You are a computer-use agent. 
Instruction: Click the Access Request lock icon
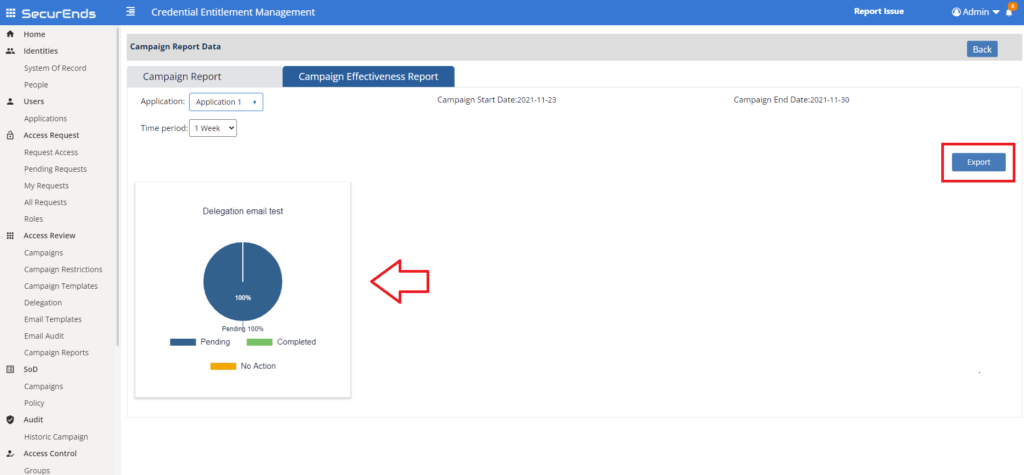(10, 135)
